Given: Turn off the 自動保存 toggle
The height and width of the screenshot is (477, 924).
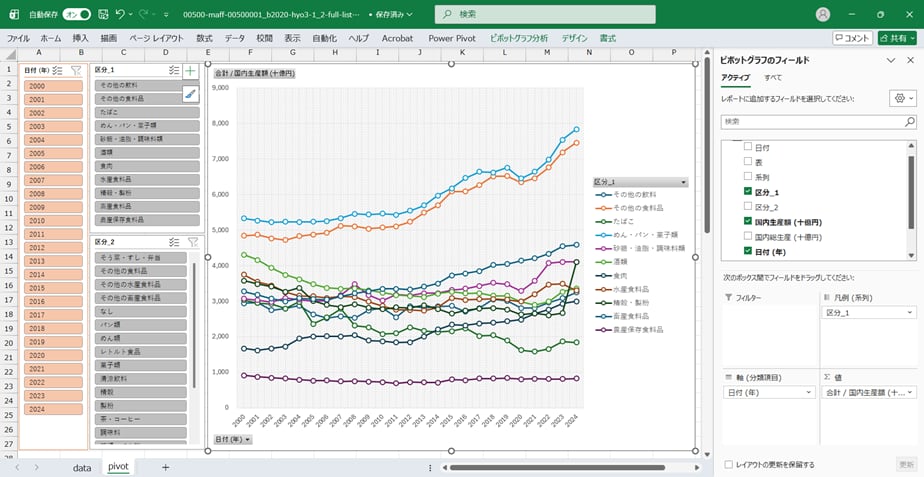Looking at the screenshot, I should click(x=75, y=14).
